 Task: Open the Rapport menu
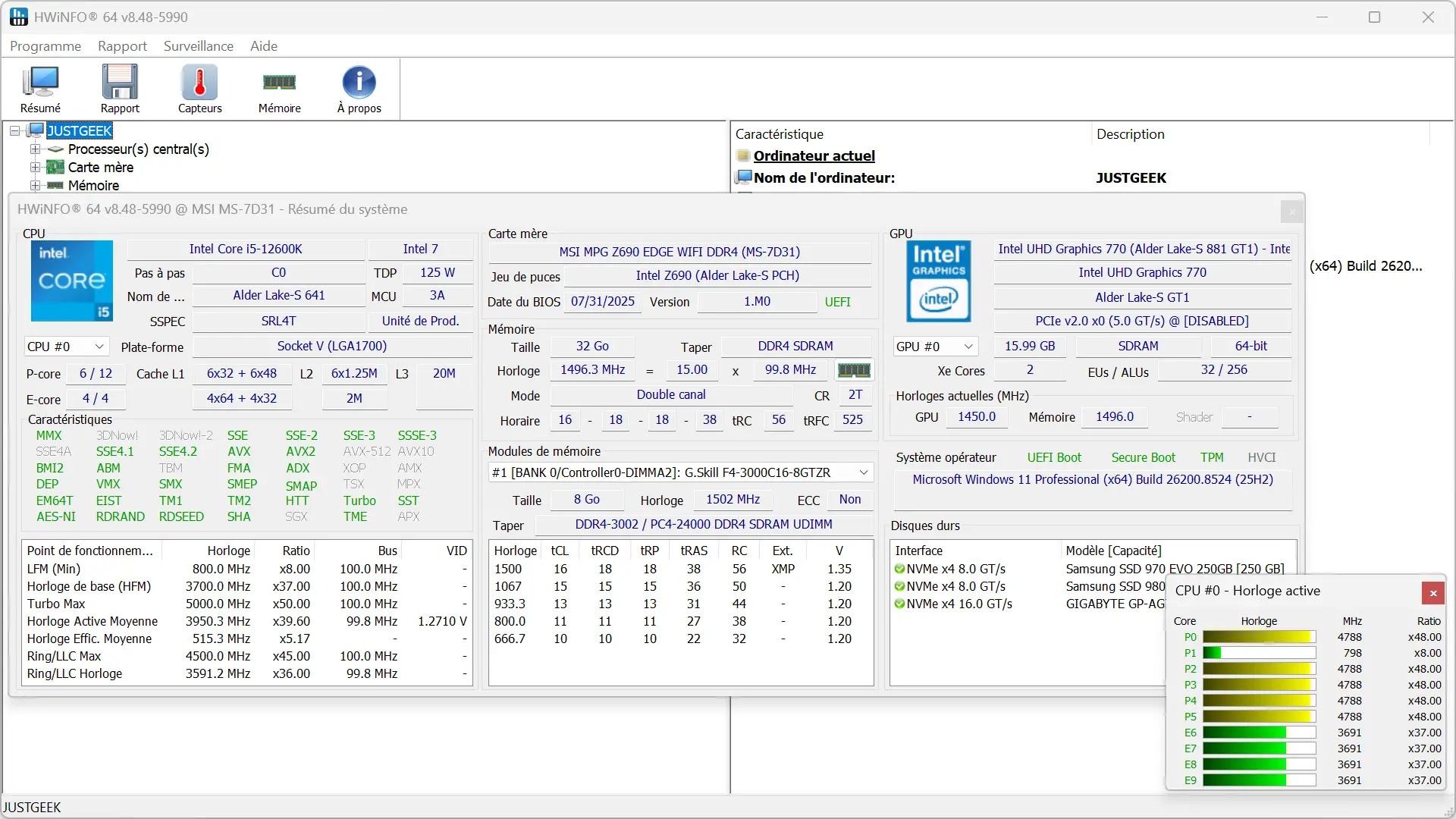point(122,46)
